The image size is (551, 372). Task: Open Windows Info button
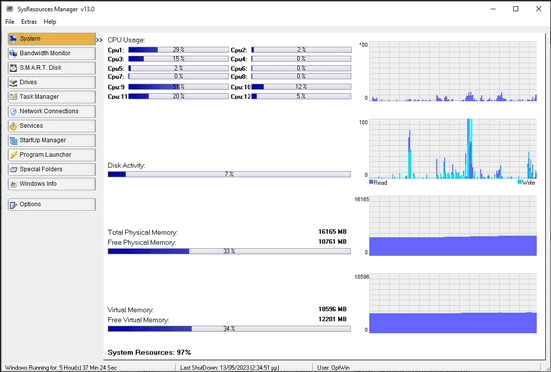coord(52,184)
